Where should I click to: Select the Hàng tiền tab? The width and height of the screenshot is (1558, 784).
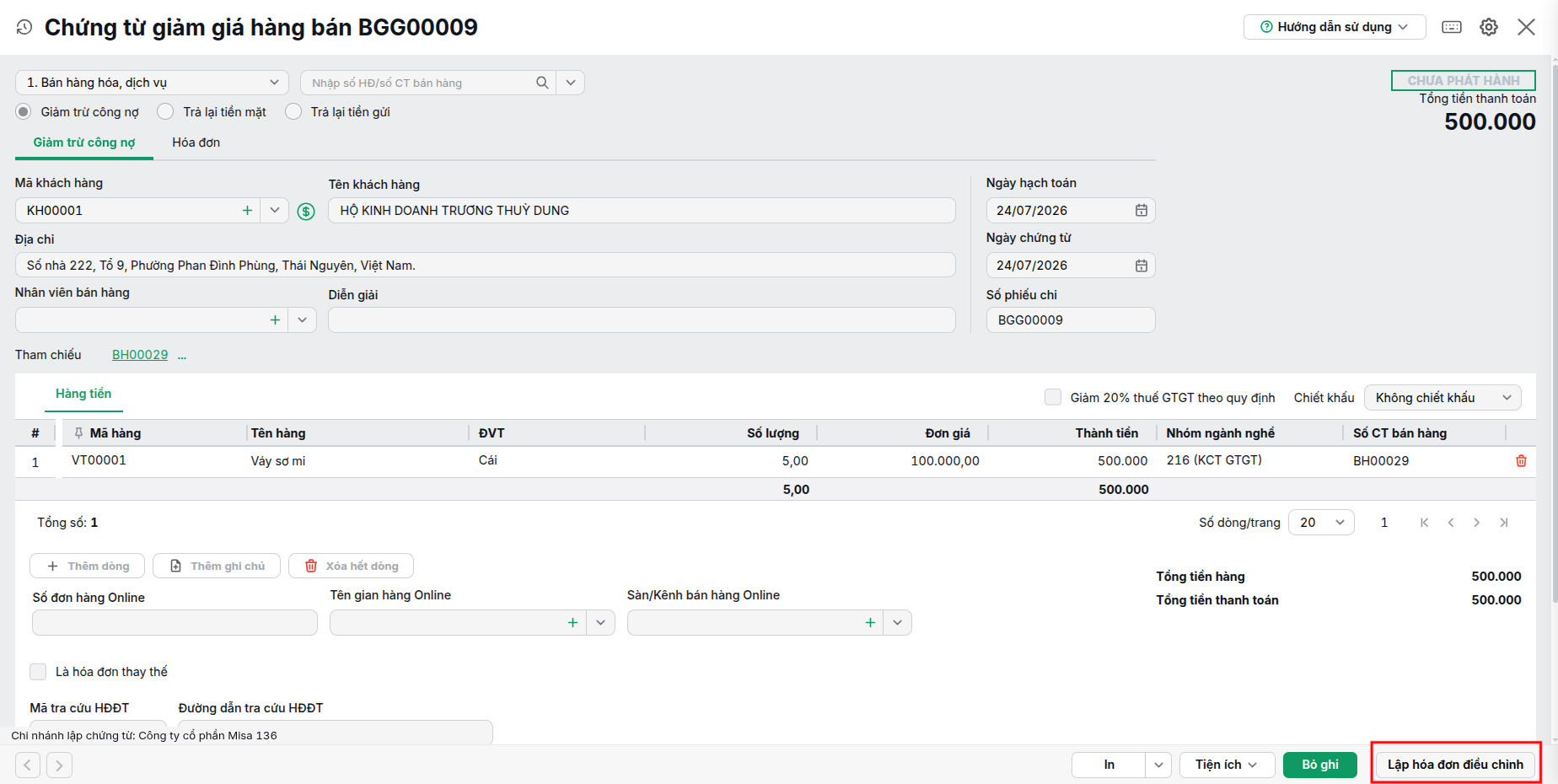(x=83, y=394)
